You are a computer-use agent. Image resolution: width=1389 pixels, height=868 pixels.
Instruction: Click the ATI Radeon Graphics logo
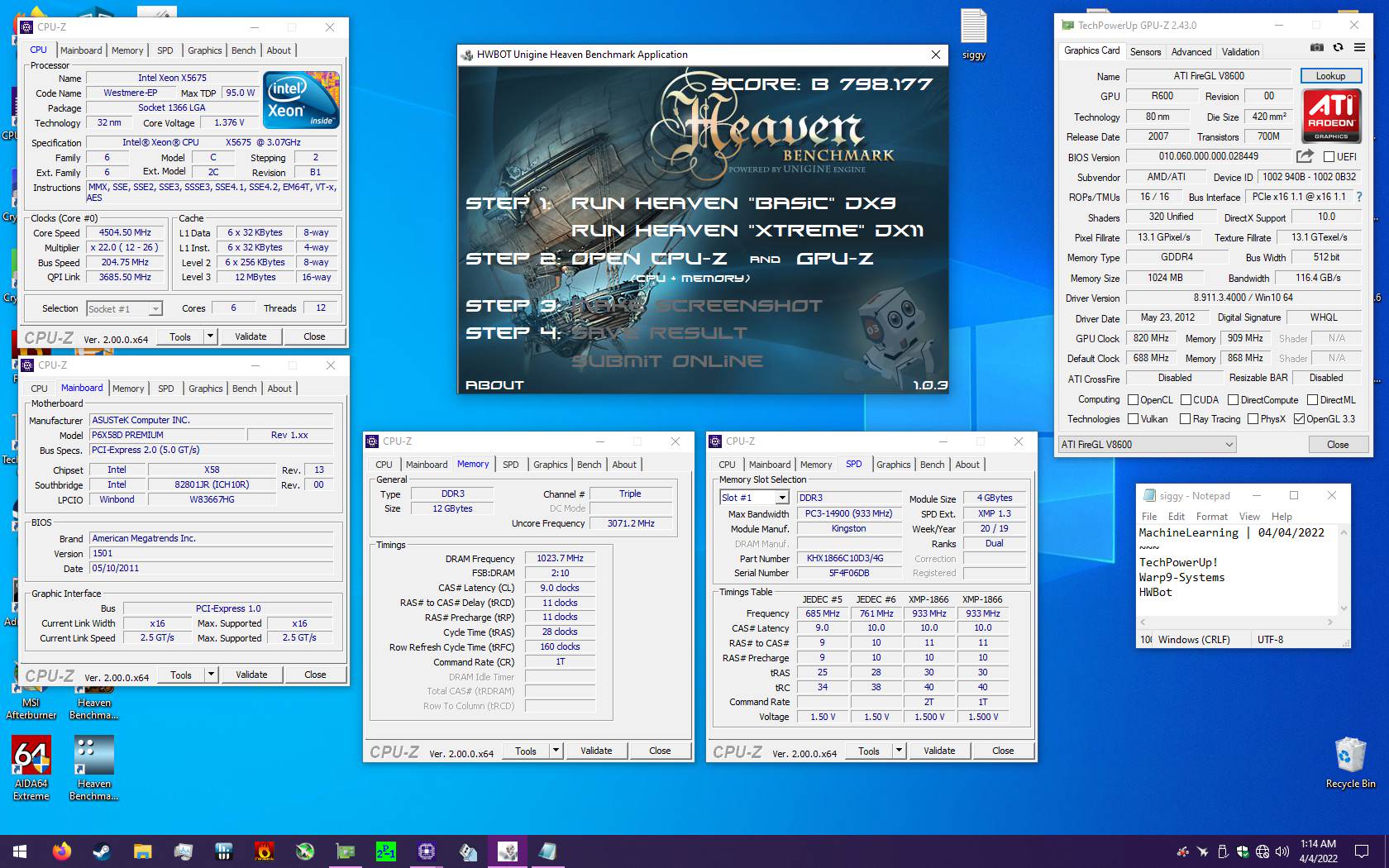[1331, 115]
